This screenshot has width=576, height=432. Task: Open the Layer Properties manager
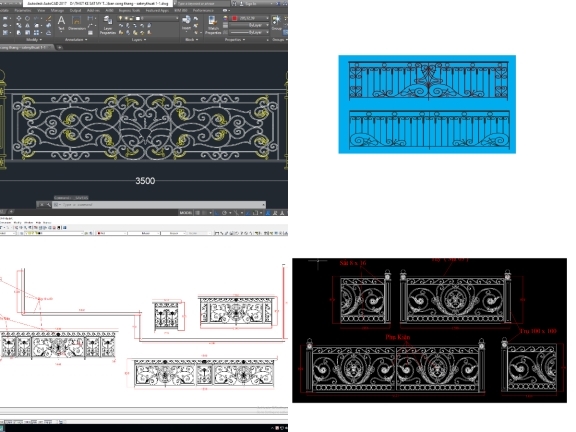pyautogui.click(x=108, y=25)
